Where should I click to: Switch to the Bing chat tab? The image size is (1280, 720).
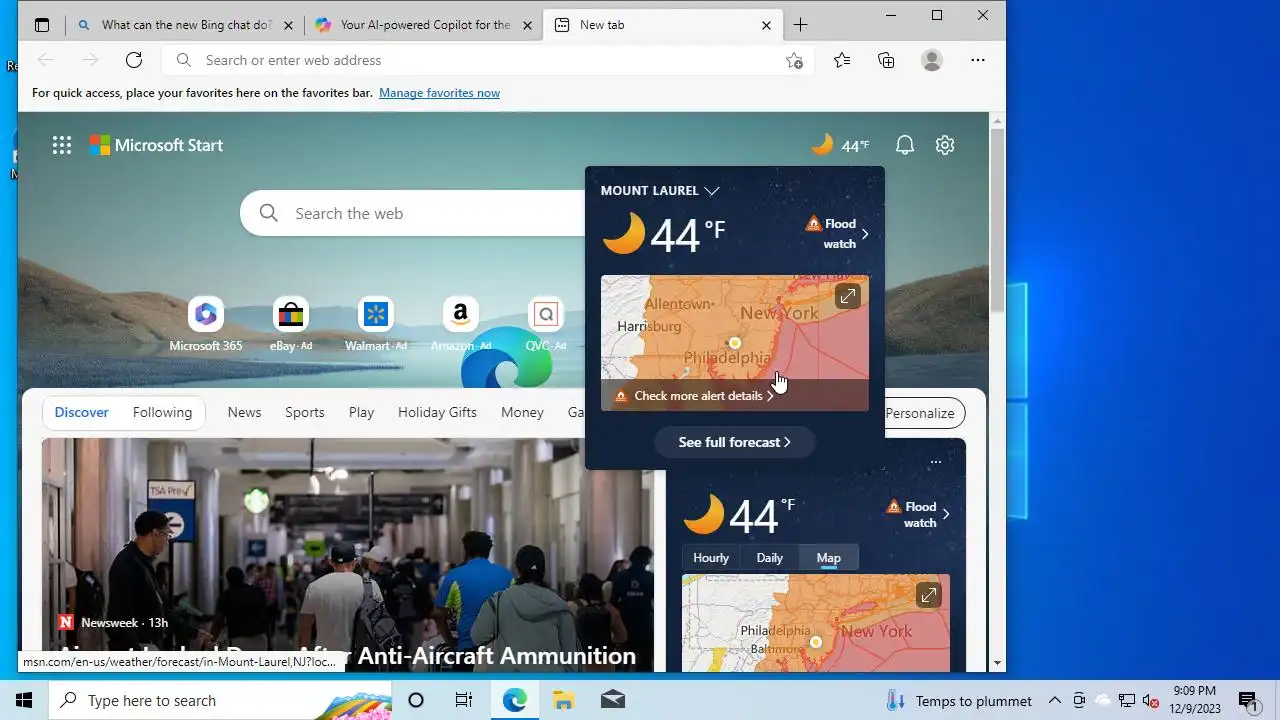click(x=186, y=25)
